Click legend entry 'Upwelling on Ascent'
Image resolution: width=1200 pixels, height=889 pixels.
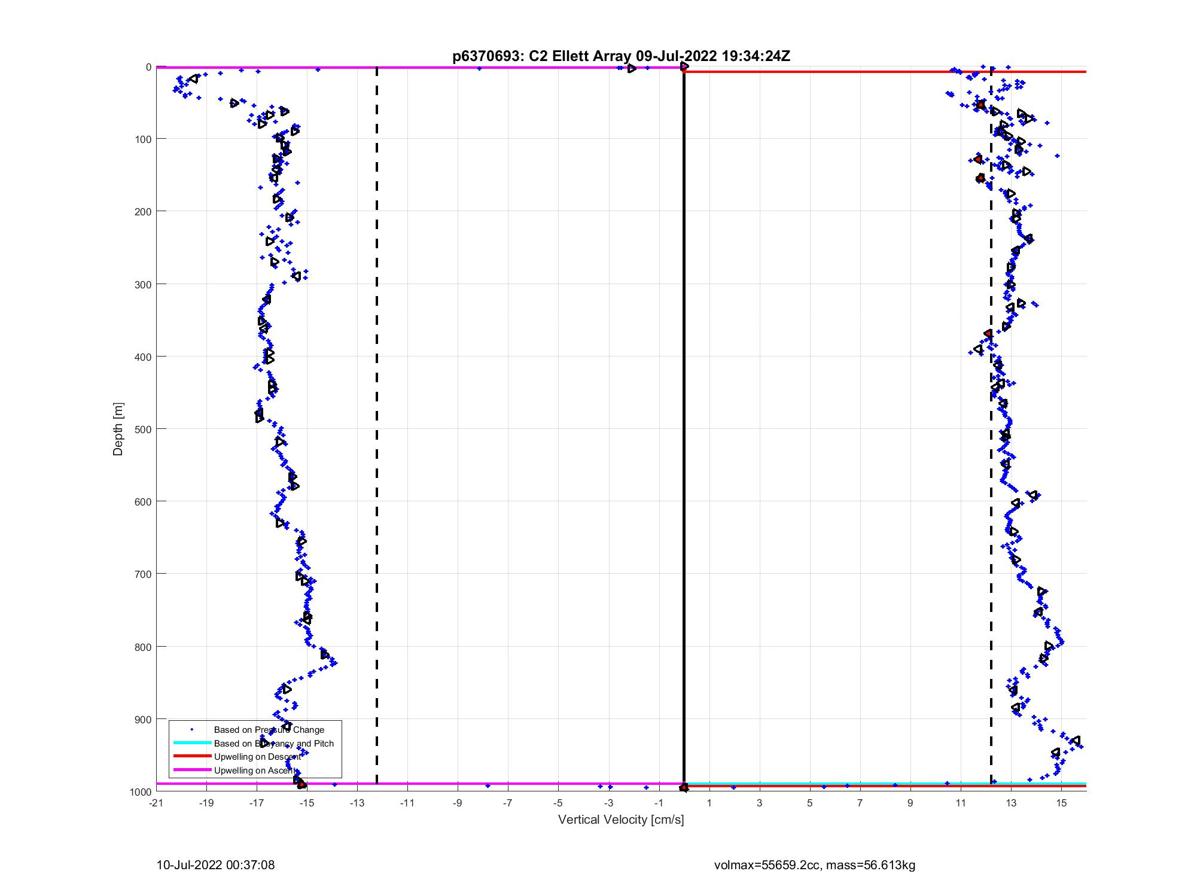[x=256, y=770]
